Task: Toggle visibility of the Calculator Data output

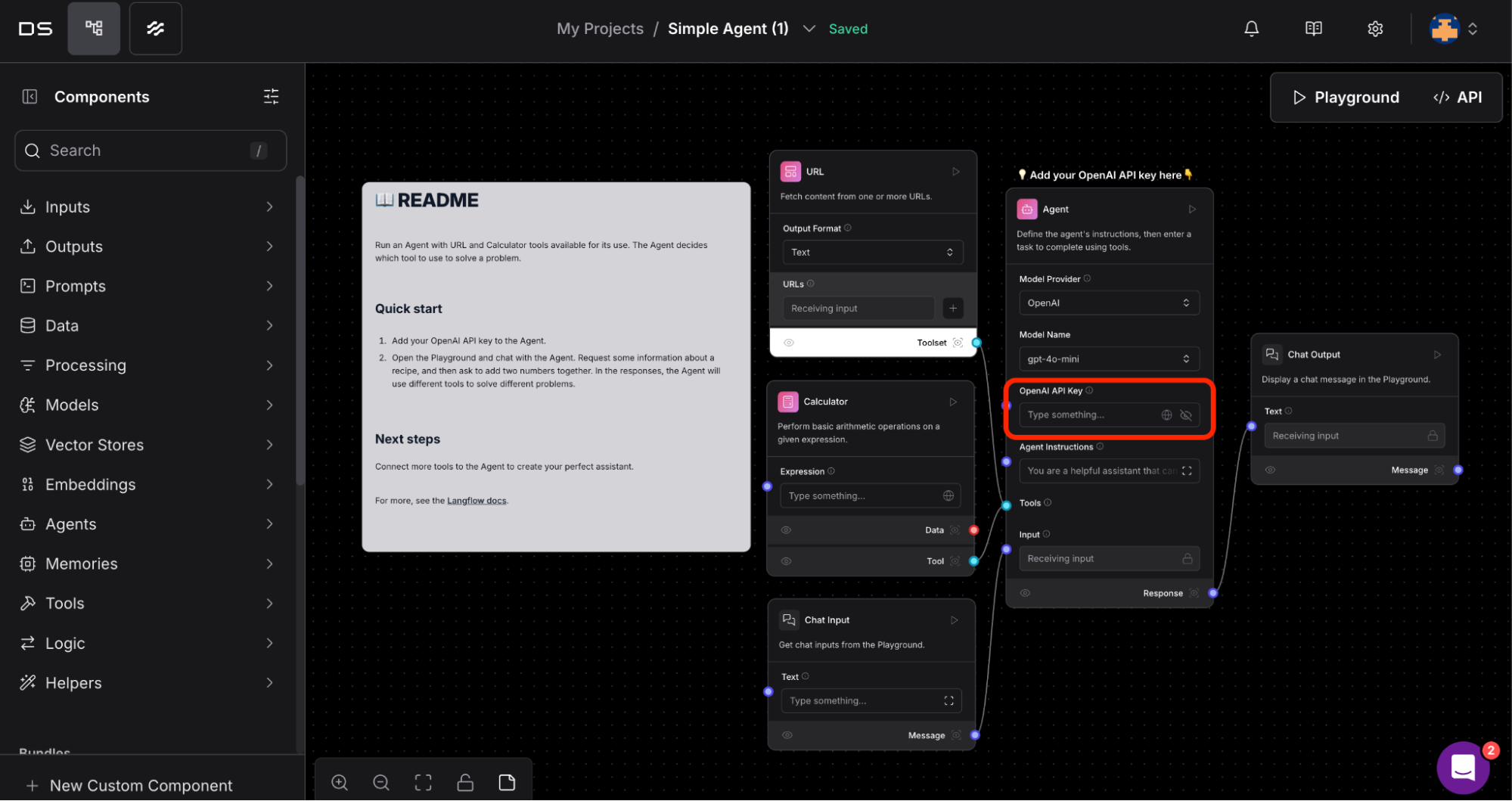Action: pos(786,529)
